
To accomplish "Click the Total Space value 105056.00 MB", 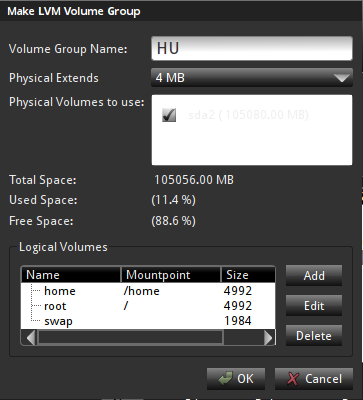I will pos(194,180).
